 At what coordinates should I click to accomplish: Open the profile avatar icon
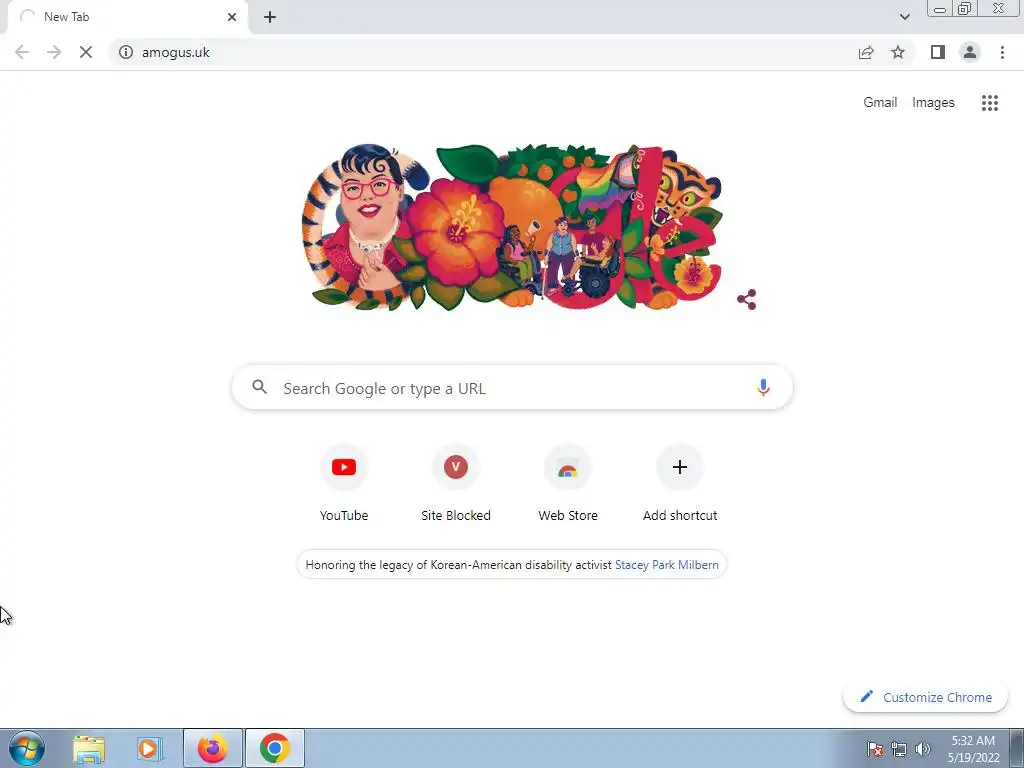[970, 52]
